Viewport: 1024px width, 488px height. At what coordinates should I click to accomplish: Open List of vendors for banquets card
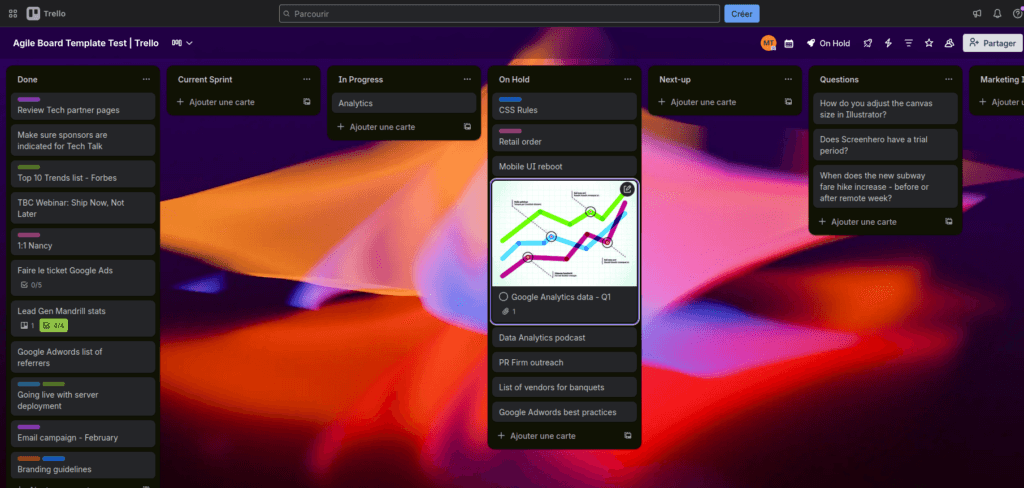pos(564,387)
